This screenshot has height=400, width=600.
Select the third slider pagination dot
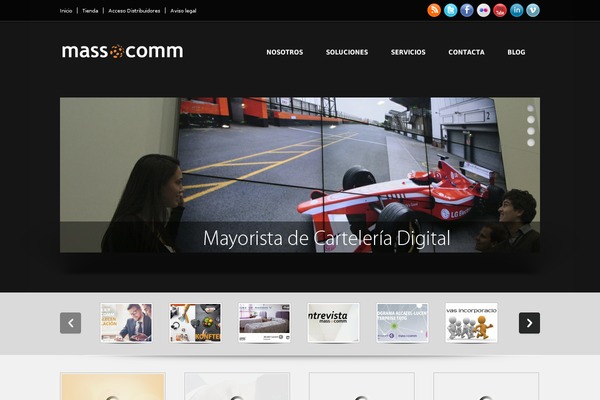531,131
